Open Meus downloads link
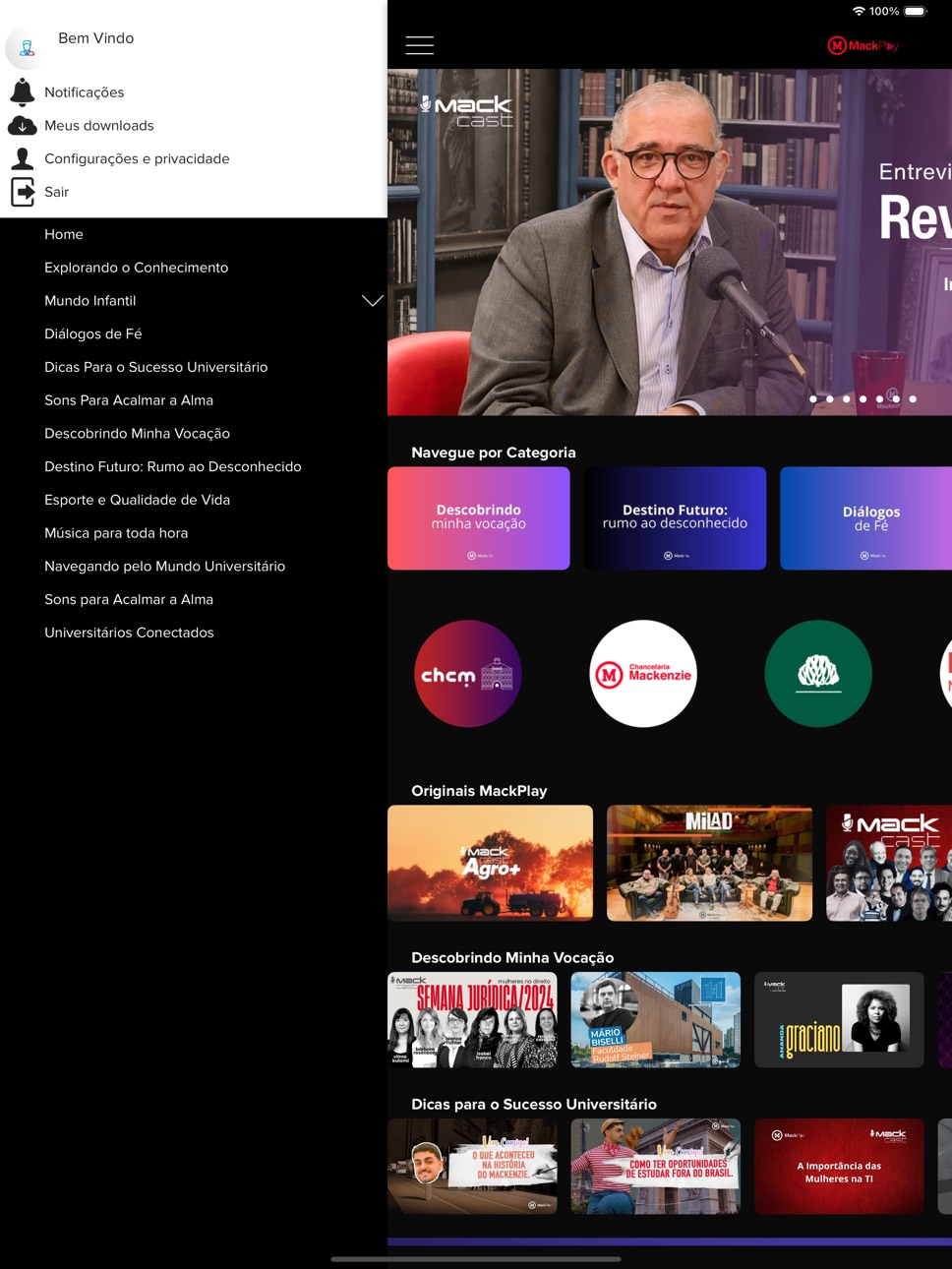This screenshot has height=1269, width=952. (x=99, y=126)
